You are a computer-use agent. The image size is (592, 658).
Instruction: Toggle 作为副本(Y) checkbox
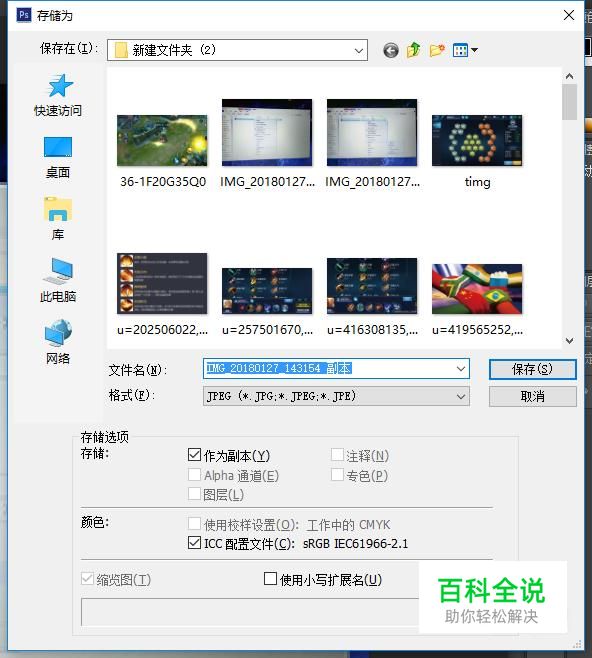[x=194, y=454]
